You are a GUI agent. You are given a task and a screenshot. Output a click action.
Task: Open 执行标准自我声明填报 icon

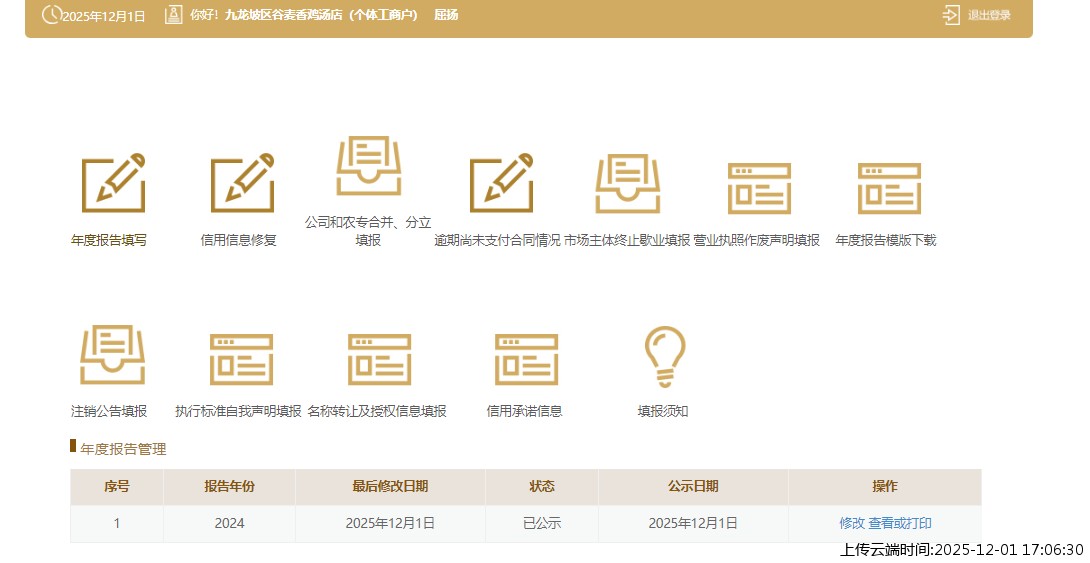pyautogui.click(x=240, y=359)
